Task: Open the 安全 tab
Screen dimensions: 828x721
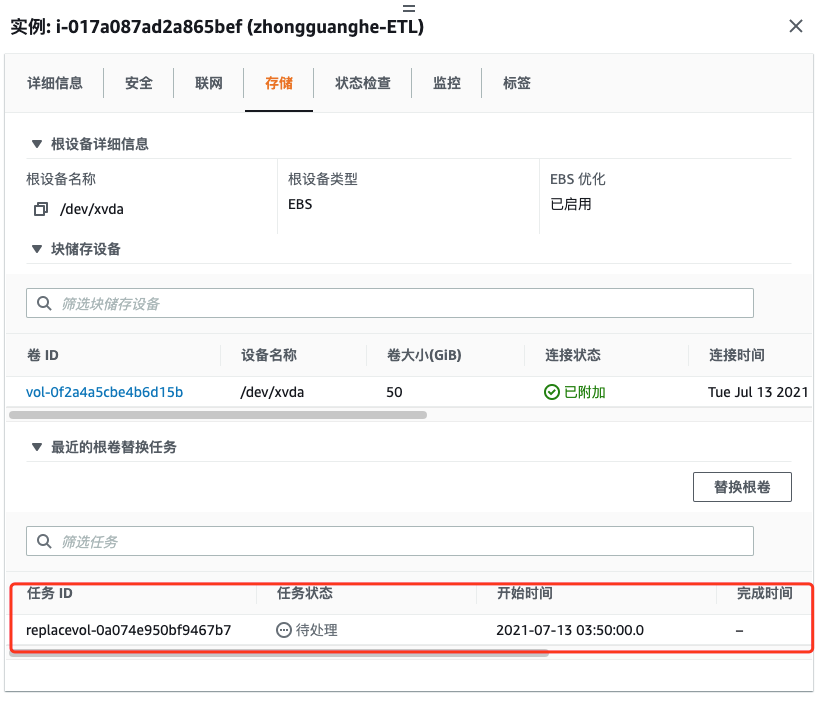Action: point(139,83)
